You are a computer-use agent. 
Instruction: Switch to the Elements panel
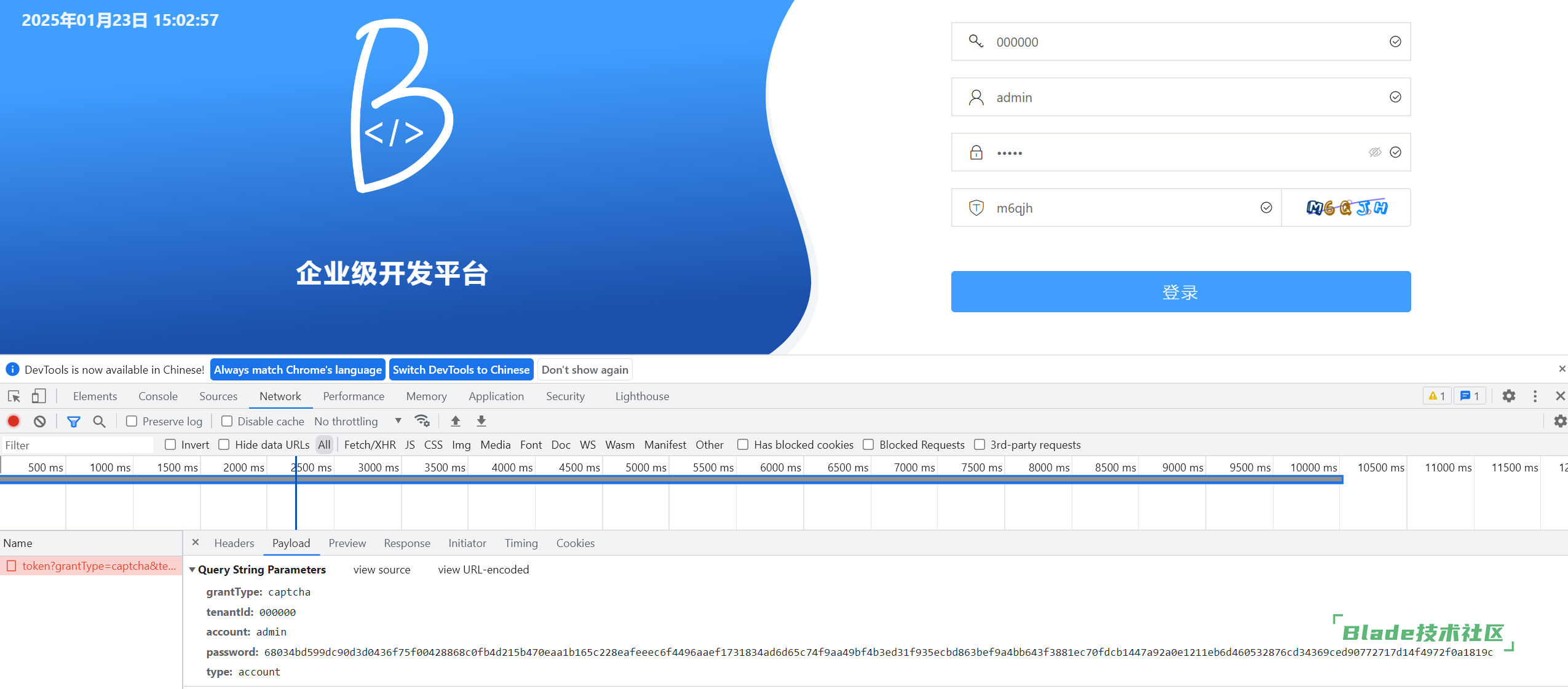95,396
